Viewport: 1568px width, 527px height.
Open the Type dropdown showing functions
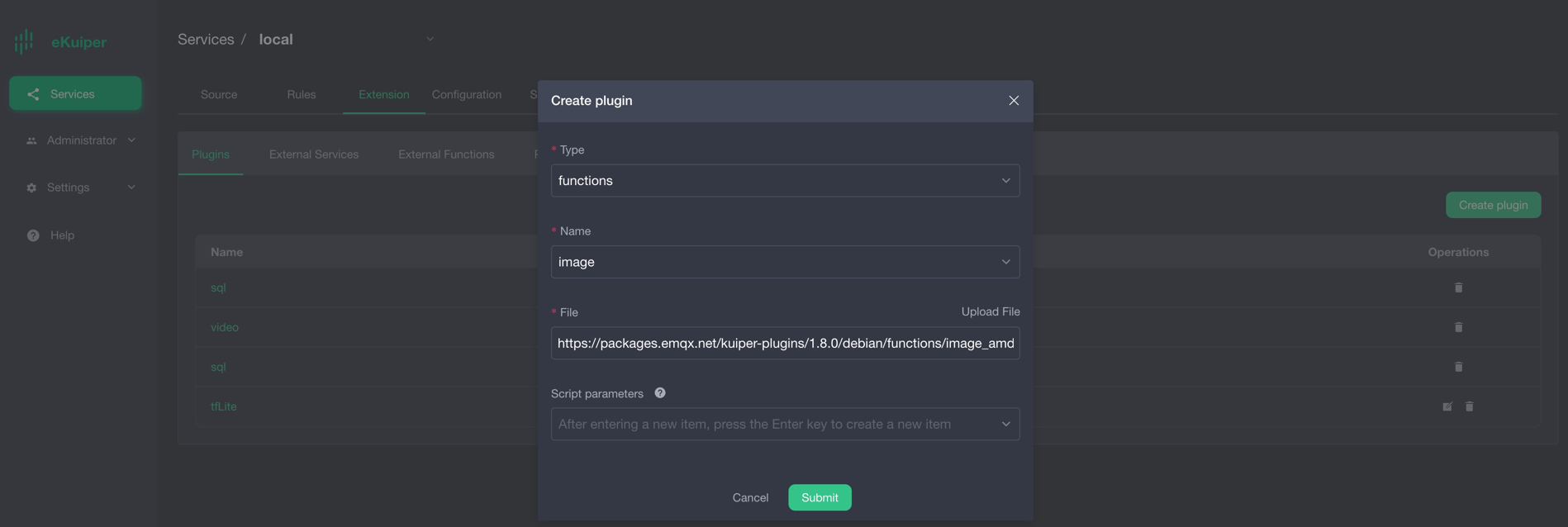pos(785,180)
